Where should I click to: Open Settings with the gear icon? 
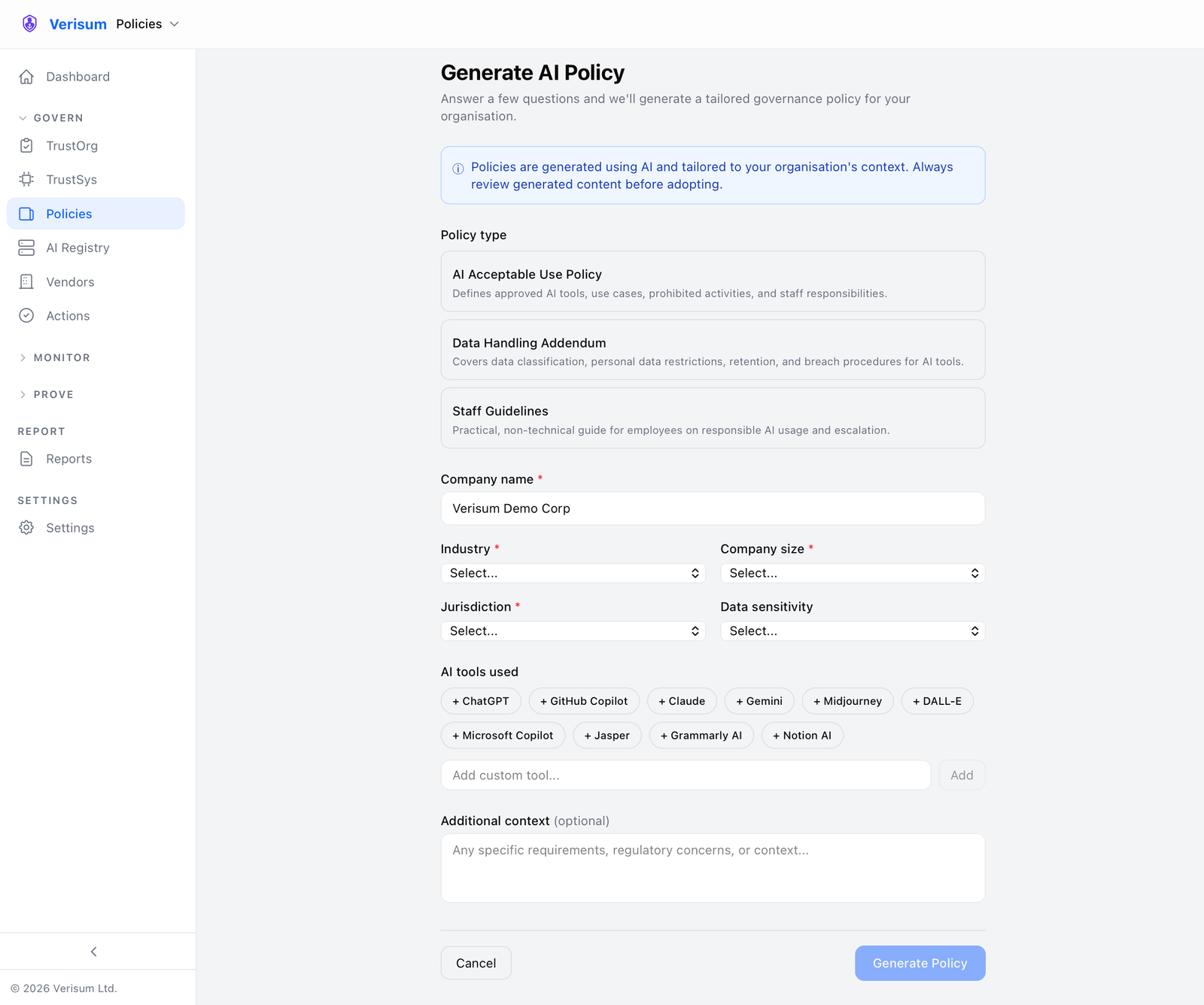[26, 527]
